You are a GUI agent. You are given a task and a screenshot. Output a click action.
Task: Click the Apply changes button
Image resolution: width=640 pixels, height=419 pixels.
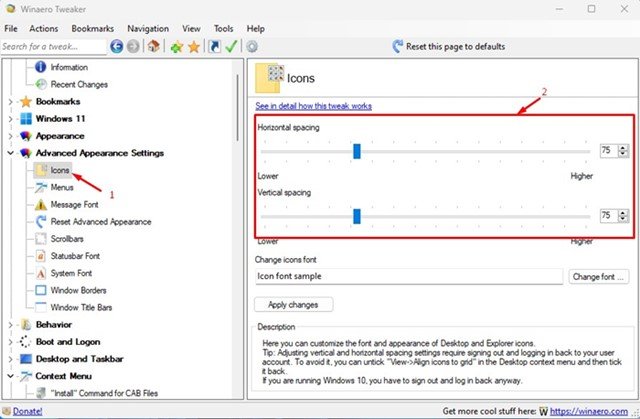[293, 304]
